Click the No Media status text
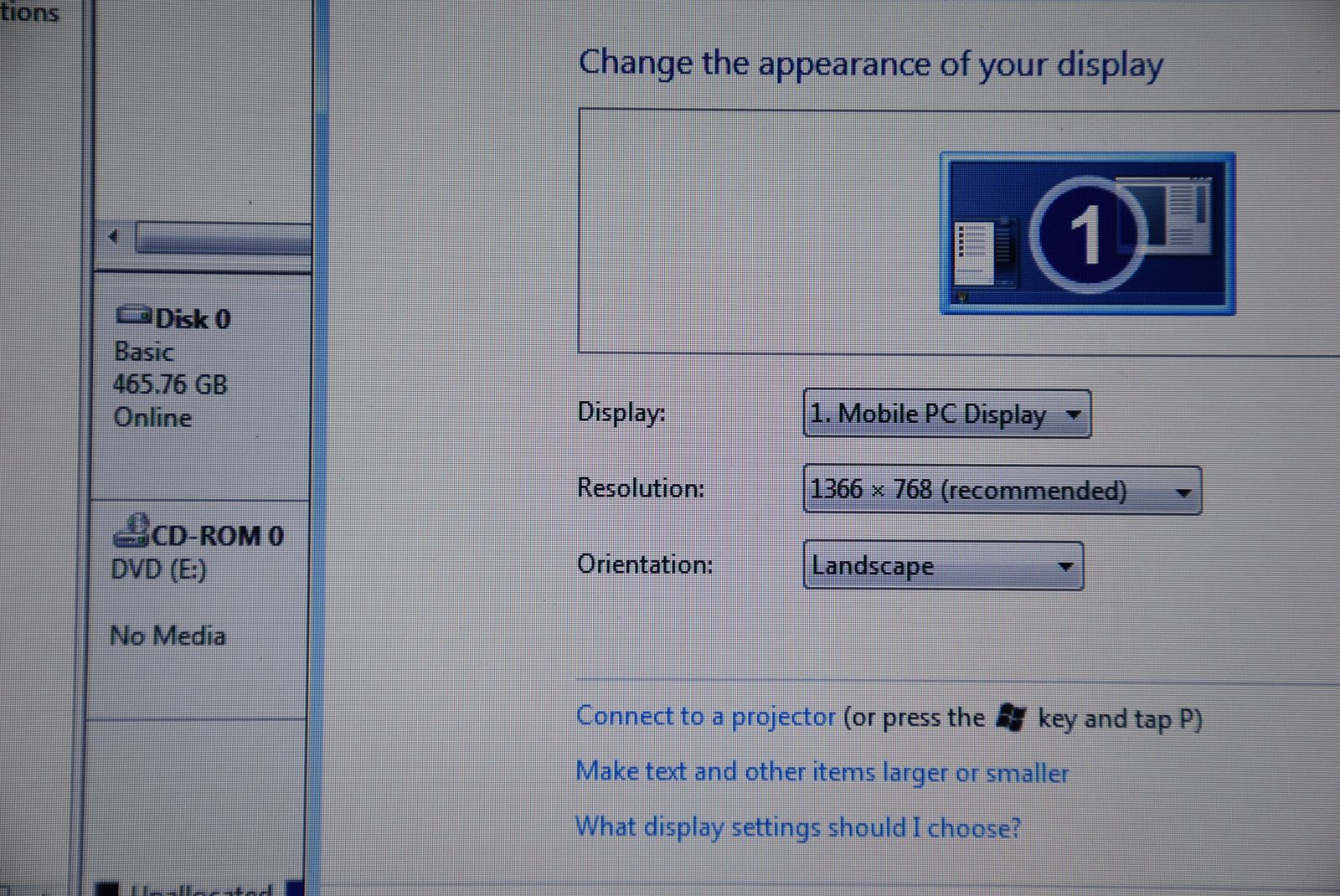 (x=167, y=636)
